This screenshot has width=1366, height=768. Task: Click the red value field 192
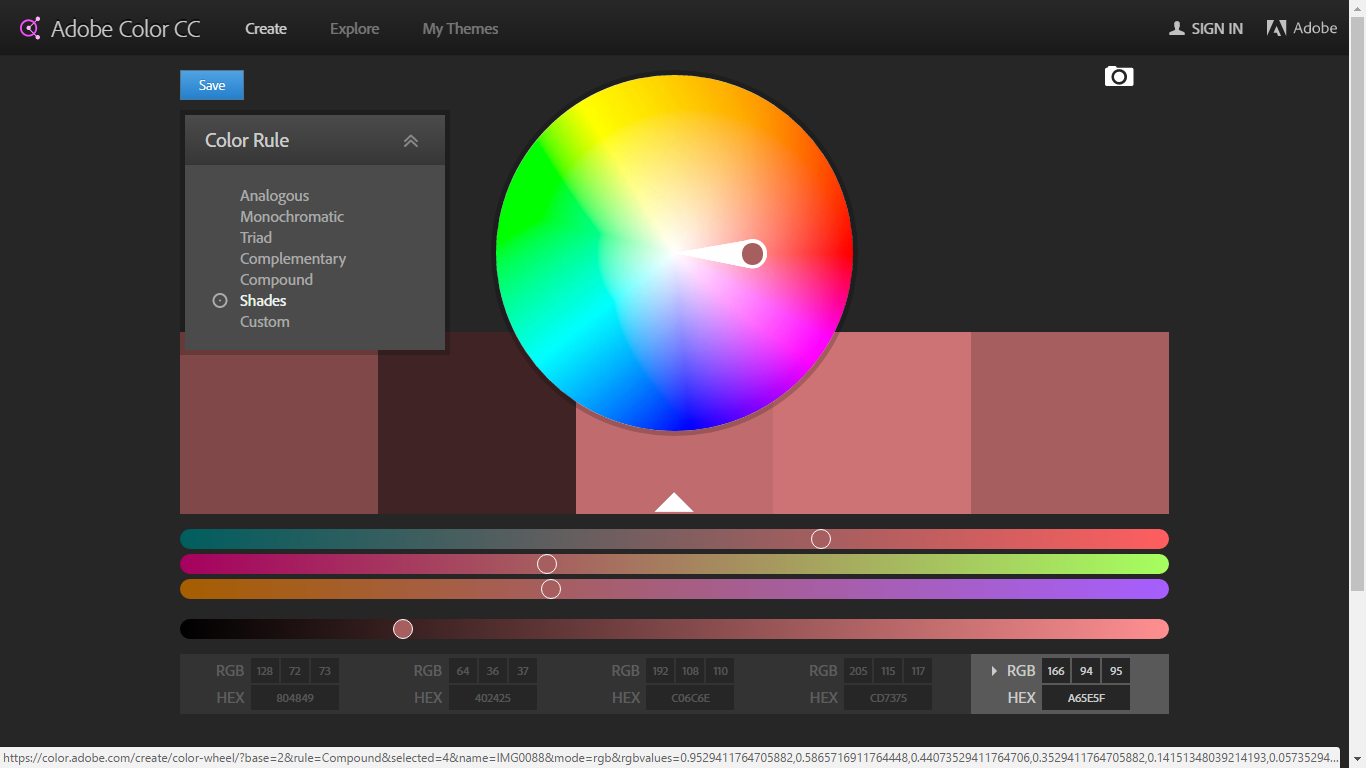pyautogui.click(x=660, y=671)
